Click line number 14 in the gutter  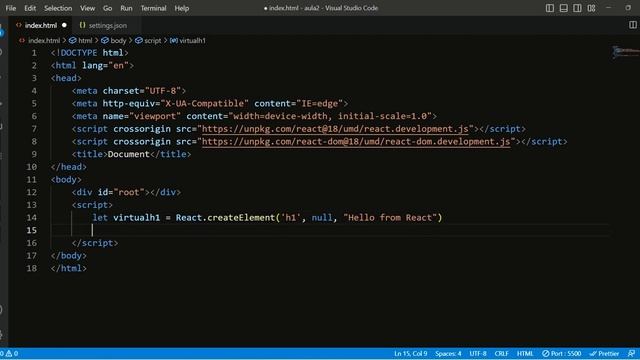click(32, 218)
